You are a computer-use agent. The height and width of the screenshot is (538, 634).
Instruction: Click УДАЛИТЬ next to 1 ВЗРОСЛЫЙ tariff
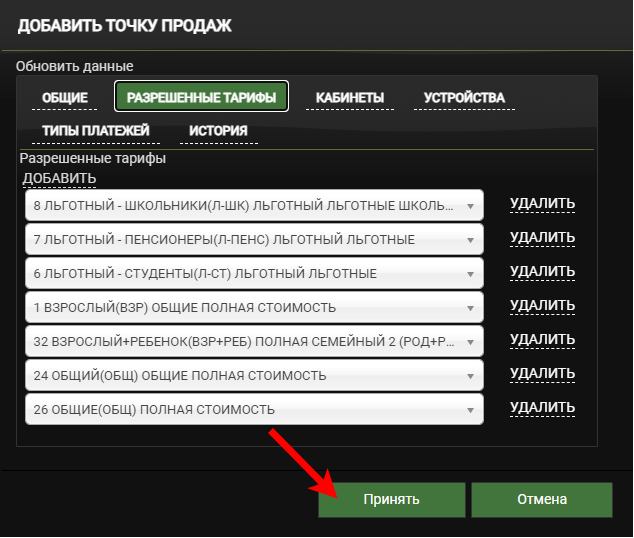(x=542, y=306)
